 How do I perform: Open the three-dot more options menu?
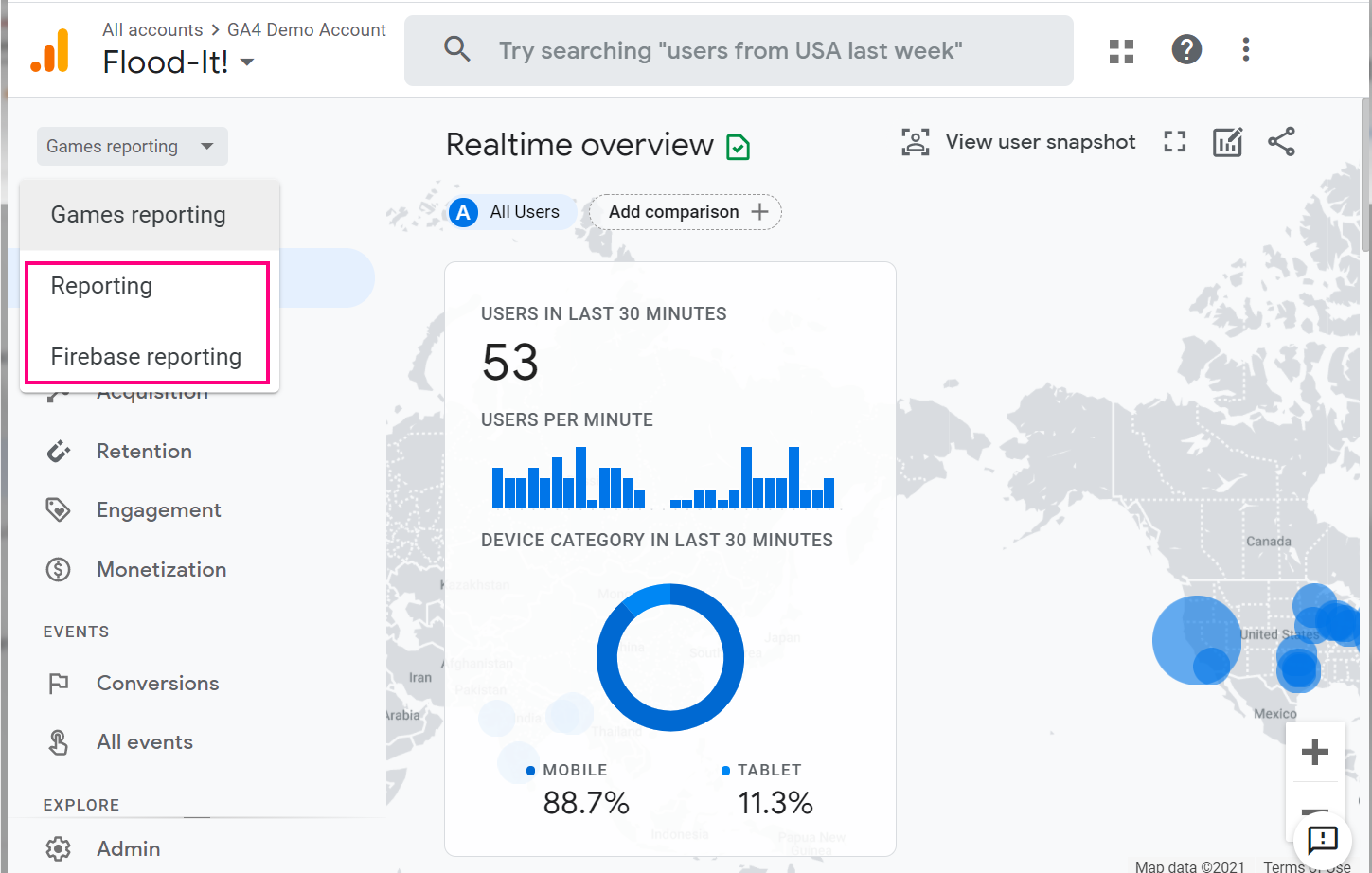coord(1245,49)
